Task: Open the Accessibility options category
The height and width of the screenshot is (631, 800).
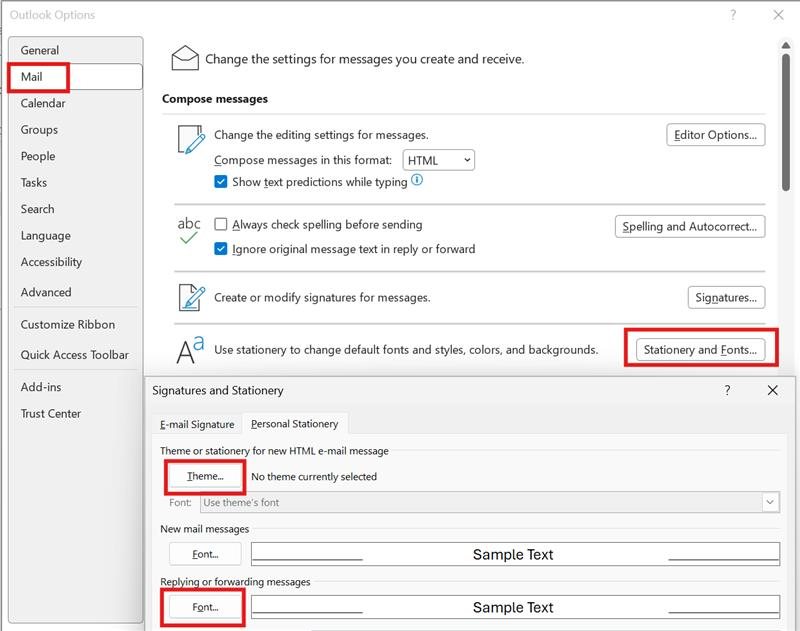Action: (x=76, y=262)
